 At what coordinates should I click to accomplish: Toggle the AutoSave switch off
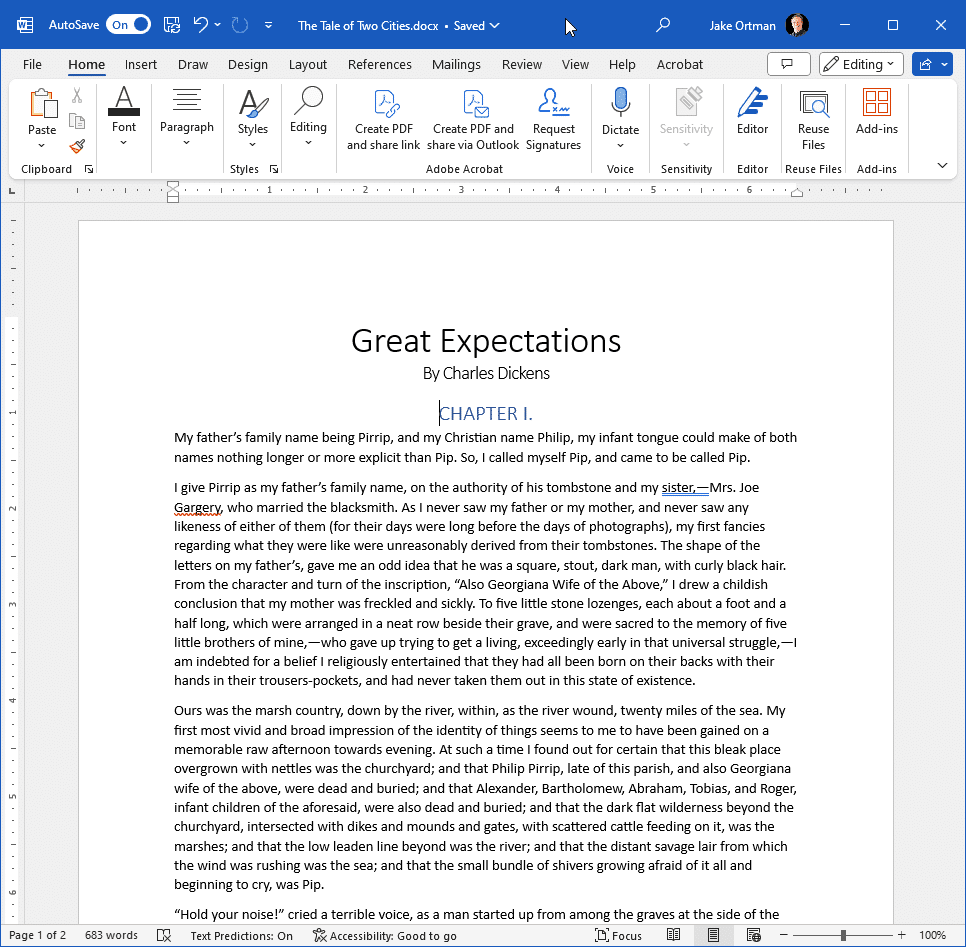click(128, 25)
